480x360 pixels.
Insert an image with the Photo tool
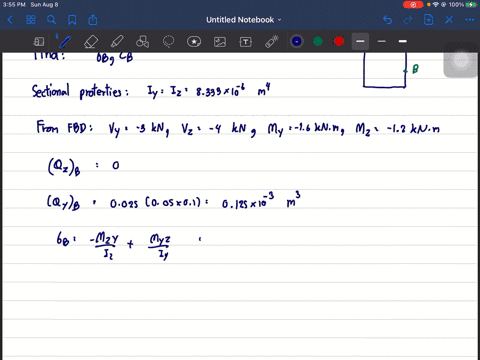[220, 42]
